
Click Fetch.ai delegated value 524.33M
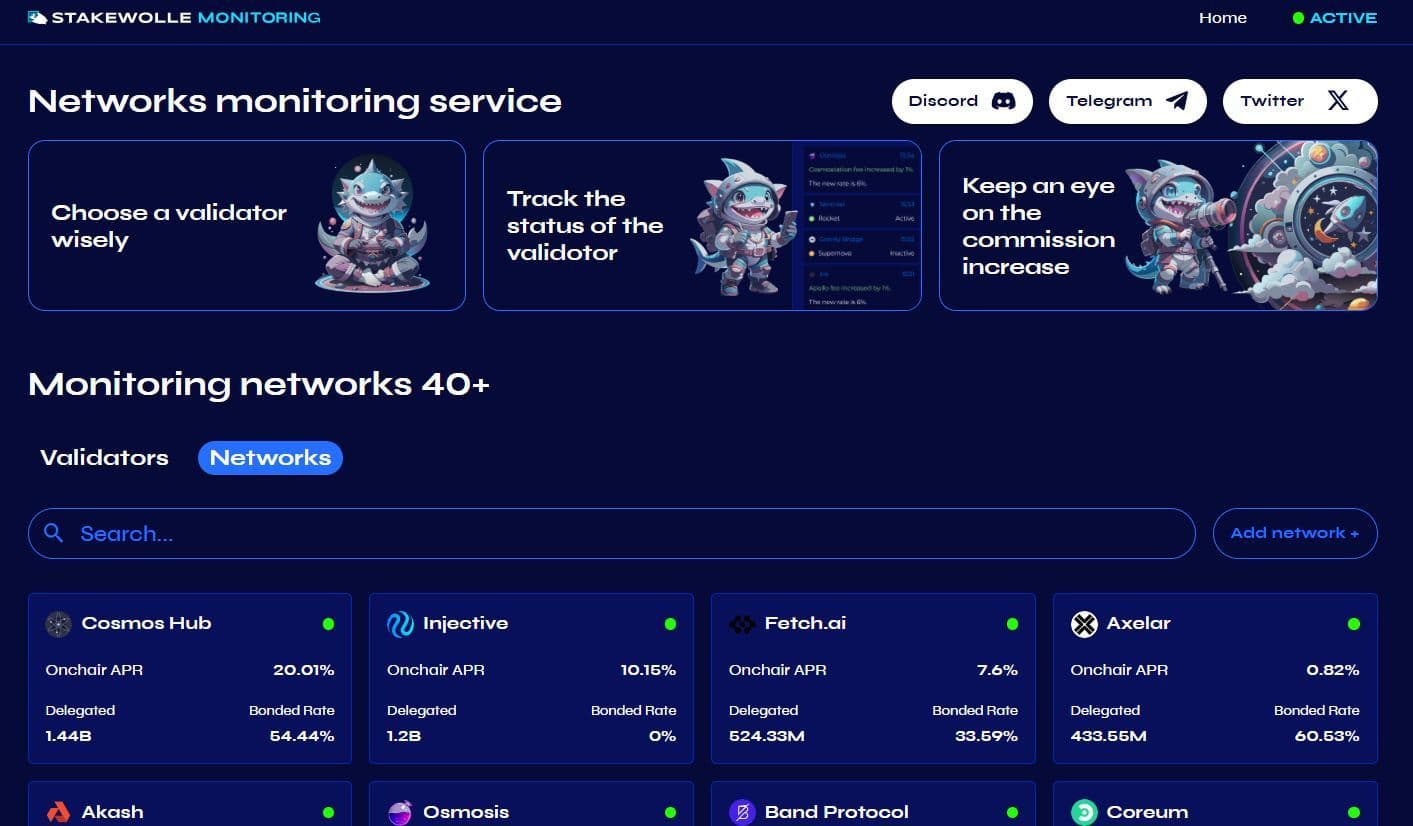click(766, 736)
